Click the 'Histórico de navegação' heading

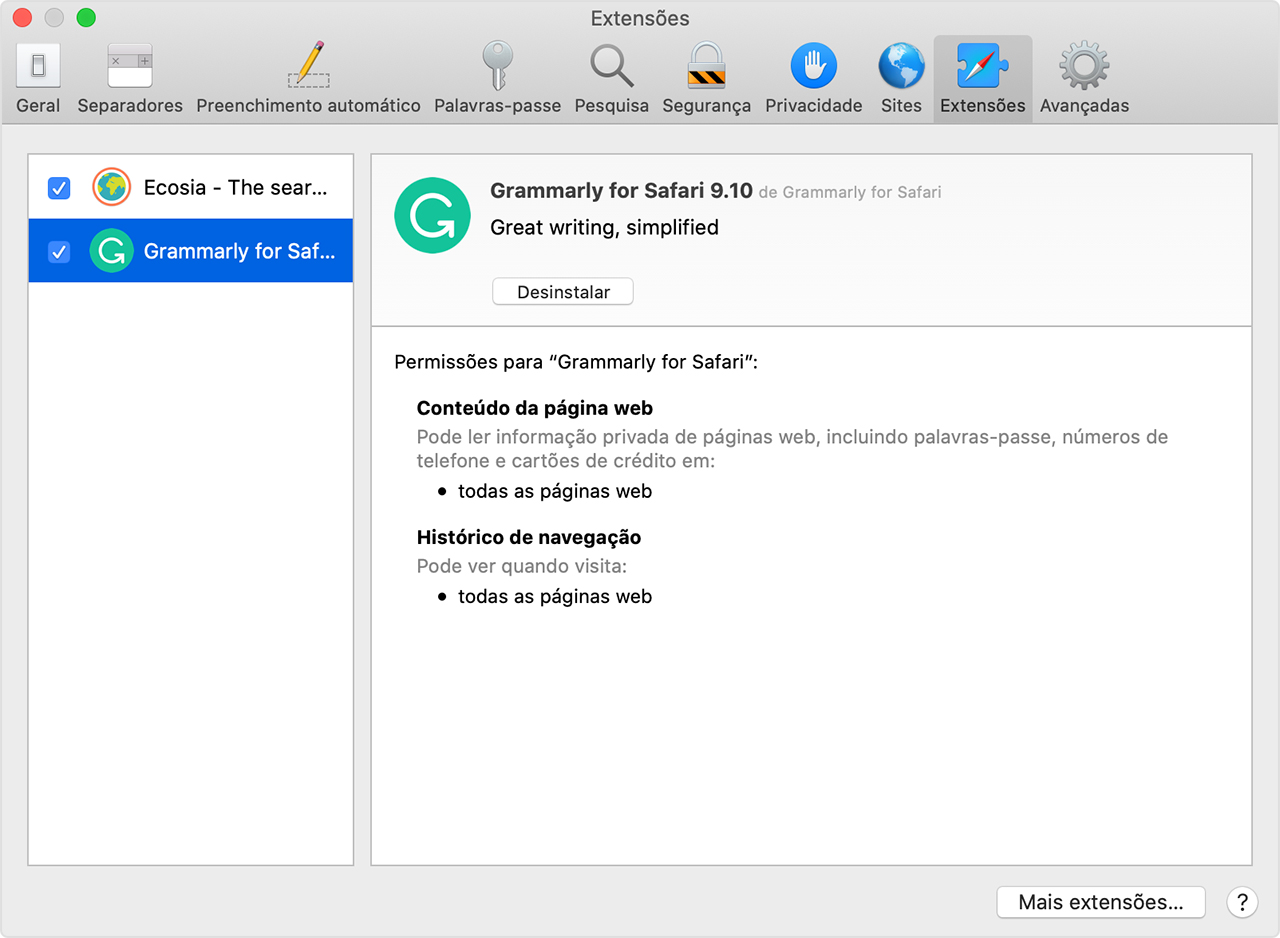529,537
